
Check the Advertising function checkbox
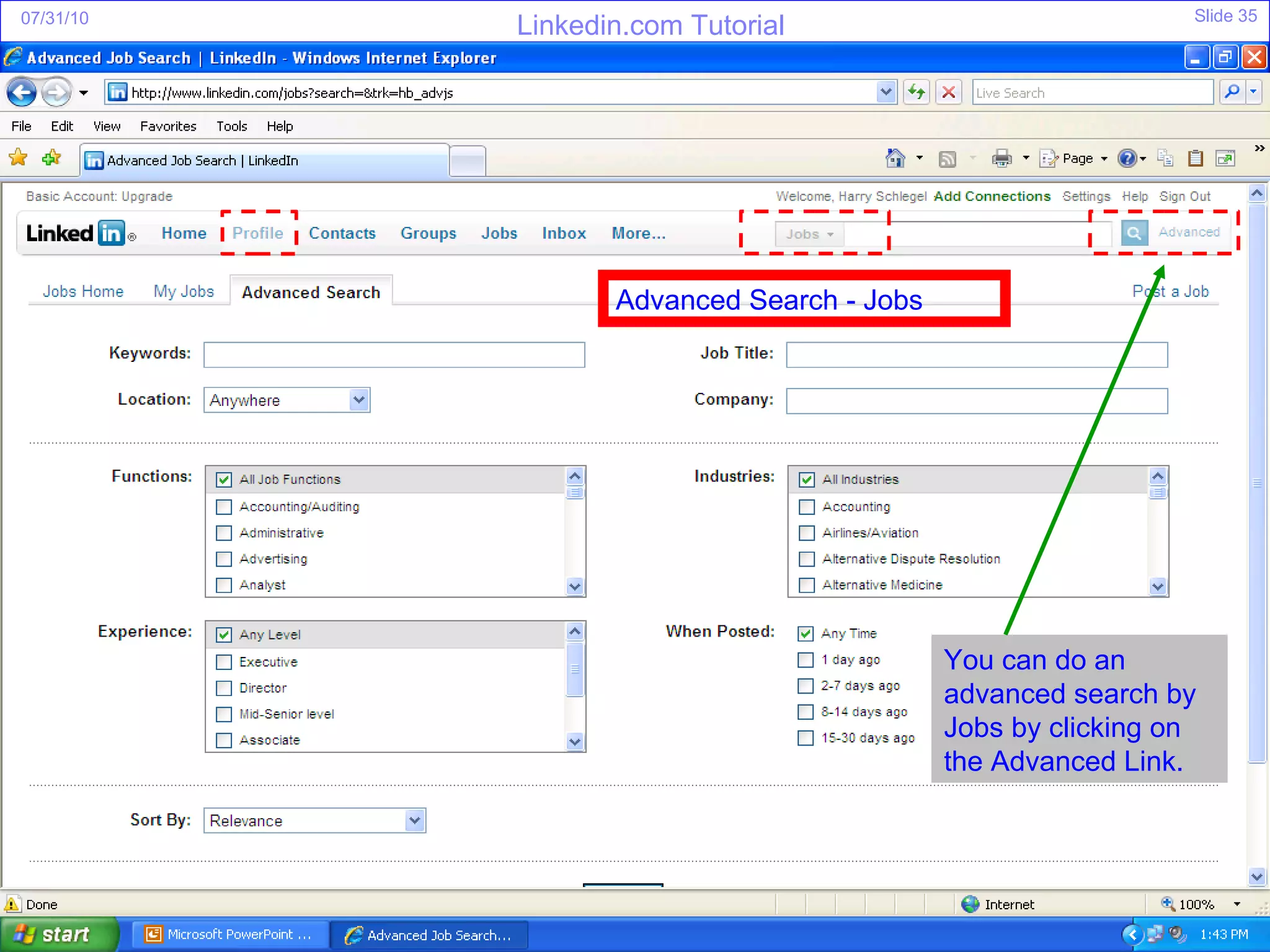click(x=224, y=559)
